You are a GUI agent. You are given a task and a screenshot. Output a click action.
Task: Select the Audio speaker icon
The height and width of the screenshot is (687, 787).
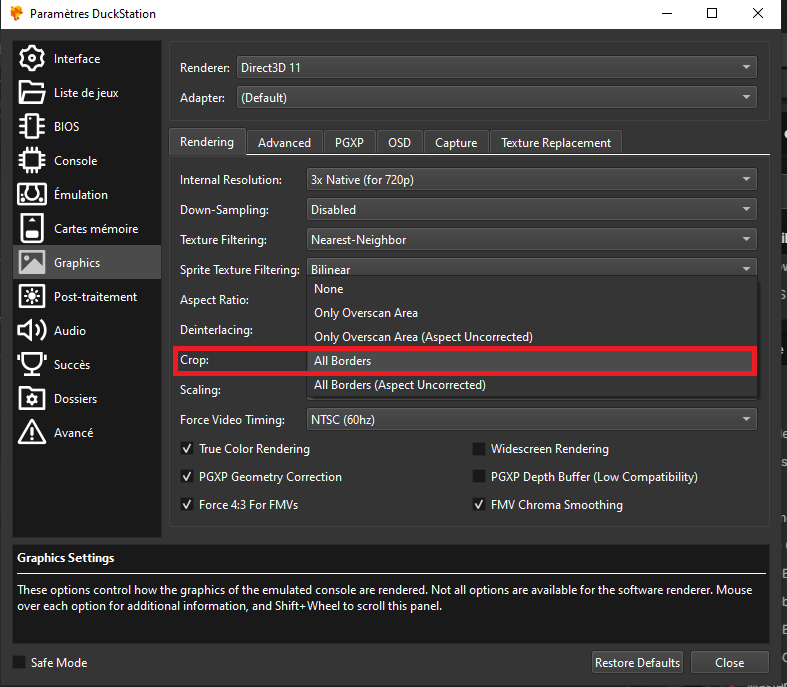click(32, 330)
